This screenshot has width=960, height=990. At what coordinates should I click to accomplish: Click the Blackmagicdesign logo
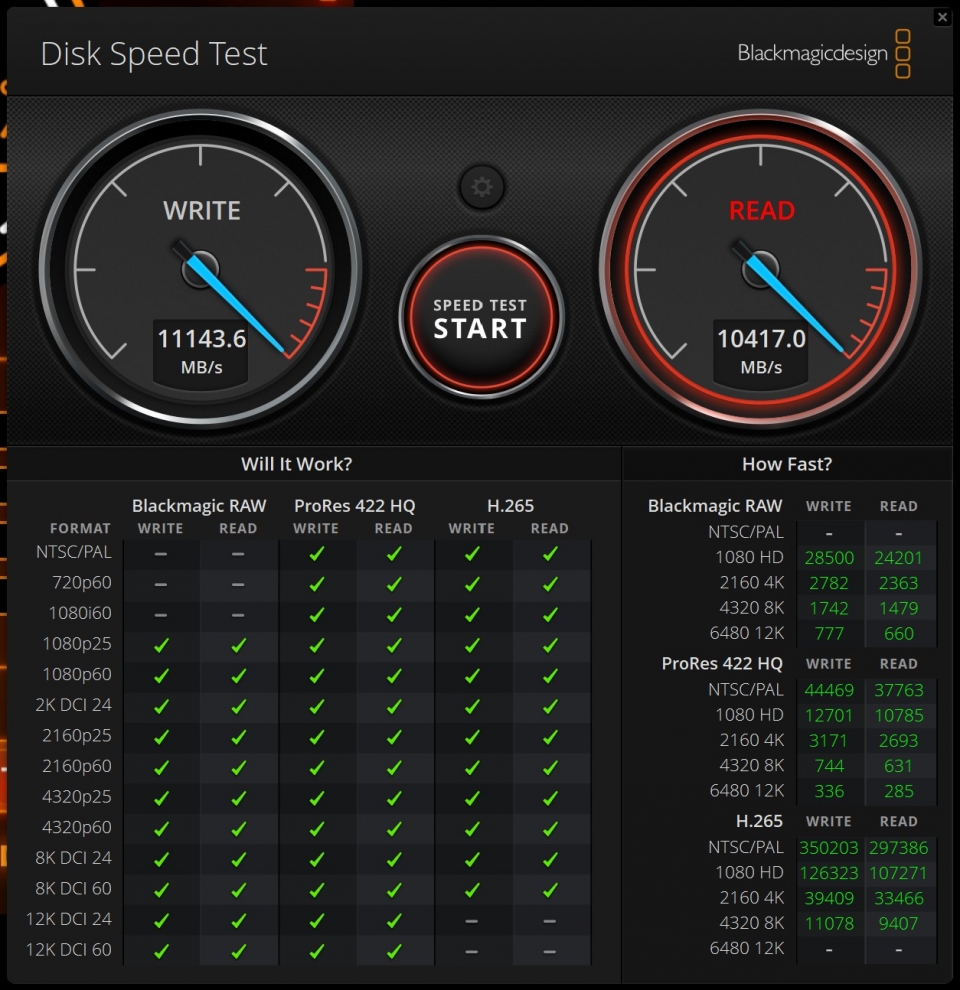[x=824, y=54]
